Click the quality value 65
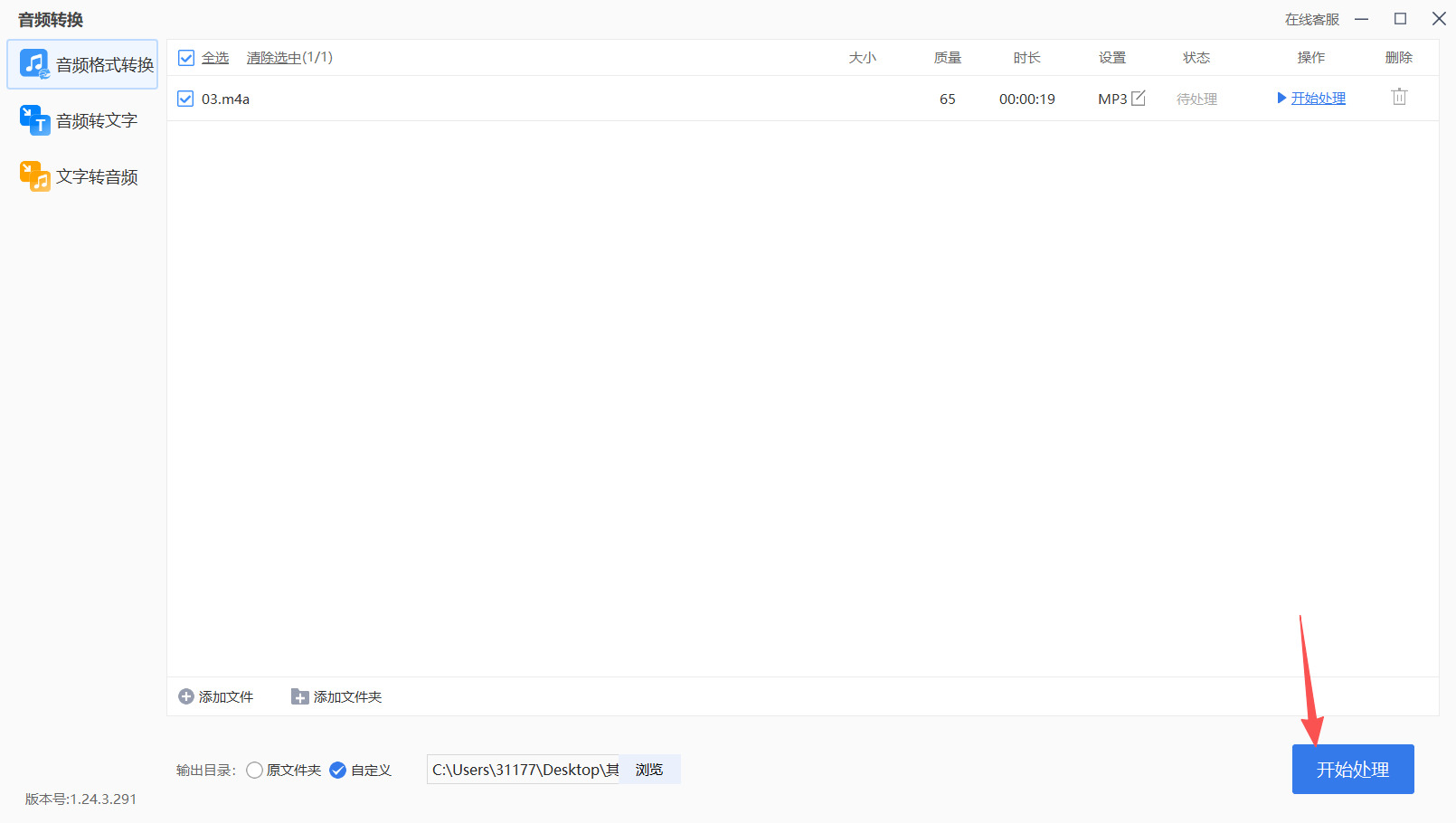Image resolution: width=1456 pixels, height=823 pixels. 948,99
